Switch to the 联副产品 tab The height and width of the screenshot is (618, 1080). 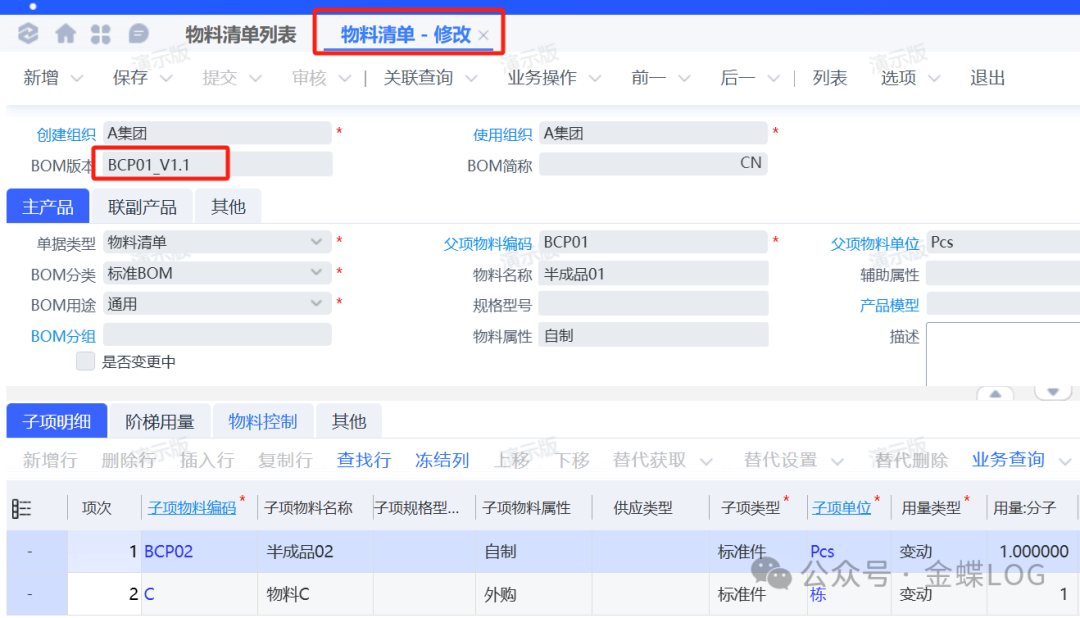142,207
